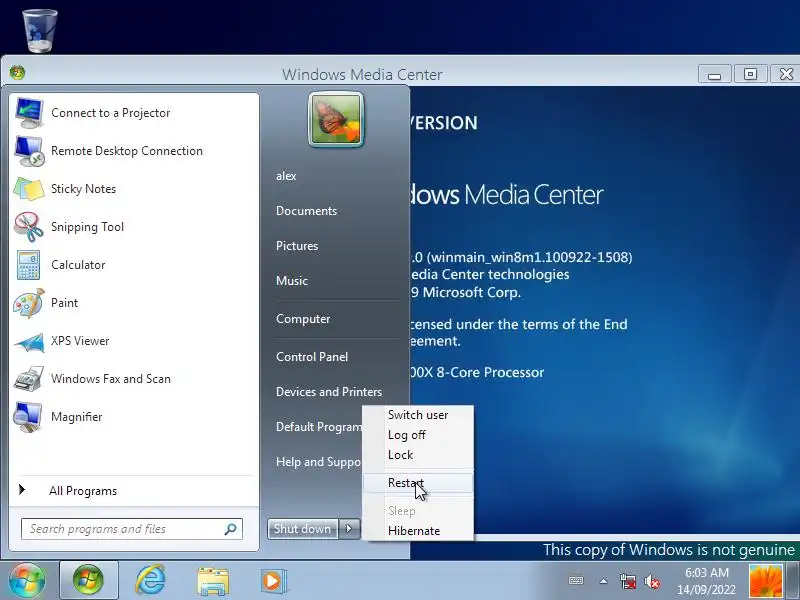Choose Switch user from power menu
800x600 pixels.
point(418,415)
